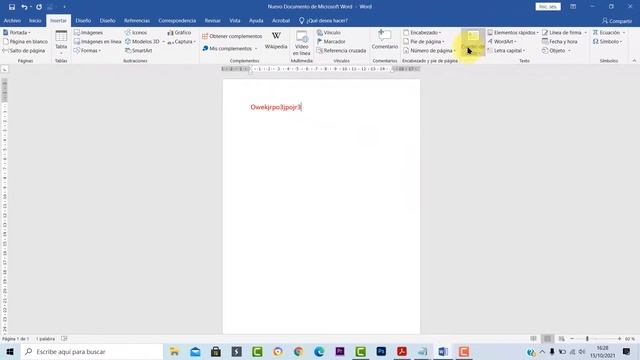Expand the WordArt gallery

pyautogui.click(x=502, y=42)
